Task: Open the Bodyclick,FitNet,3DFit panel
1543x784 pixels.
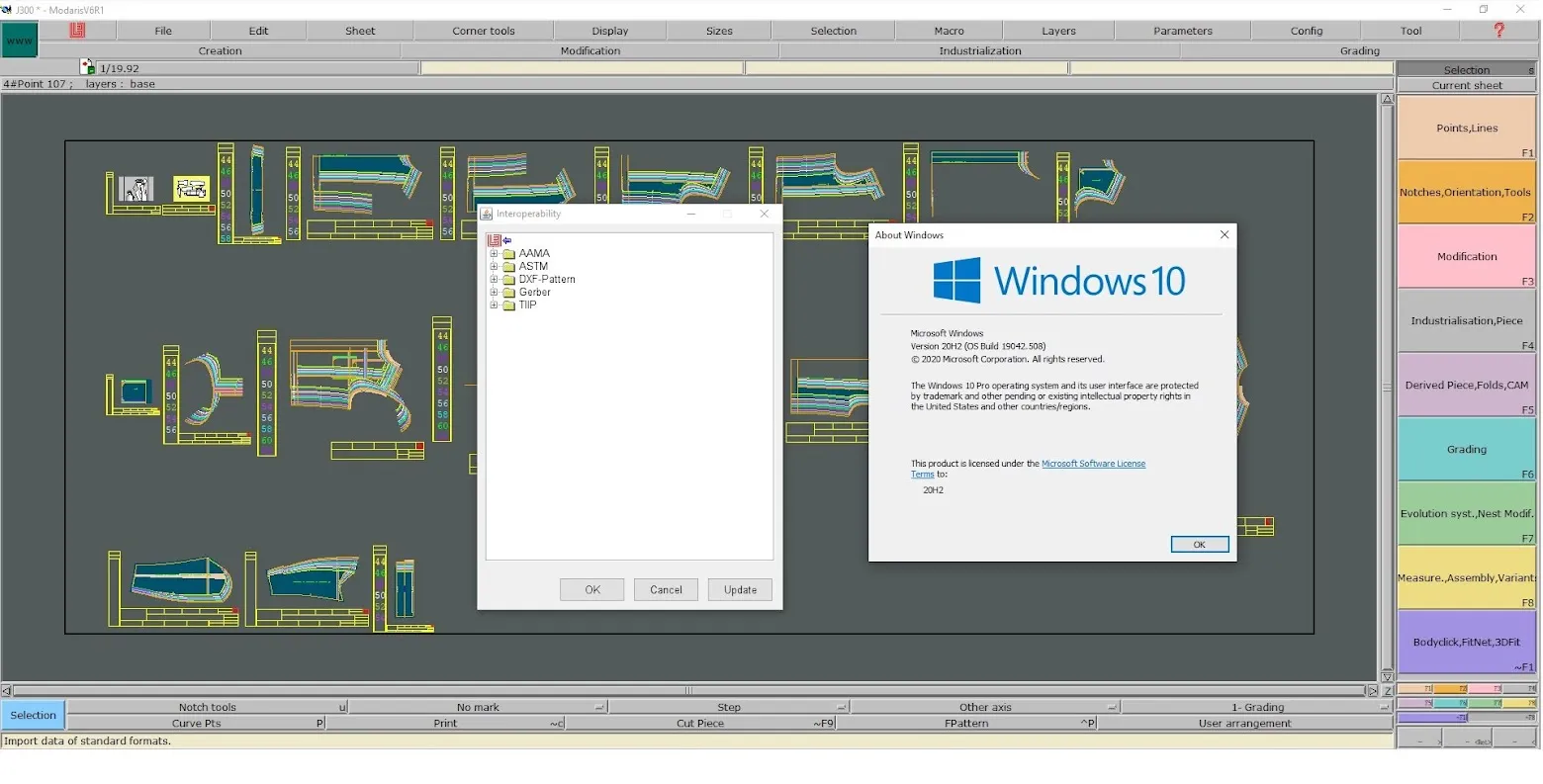Action: tap(1466, 642)
